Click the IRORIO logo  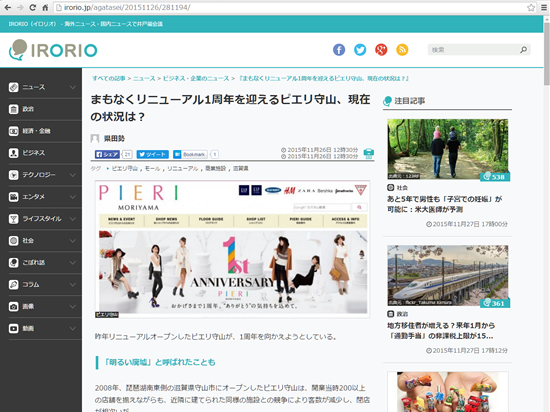[x=53, y=50]
